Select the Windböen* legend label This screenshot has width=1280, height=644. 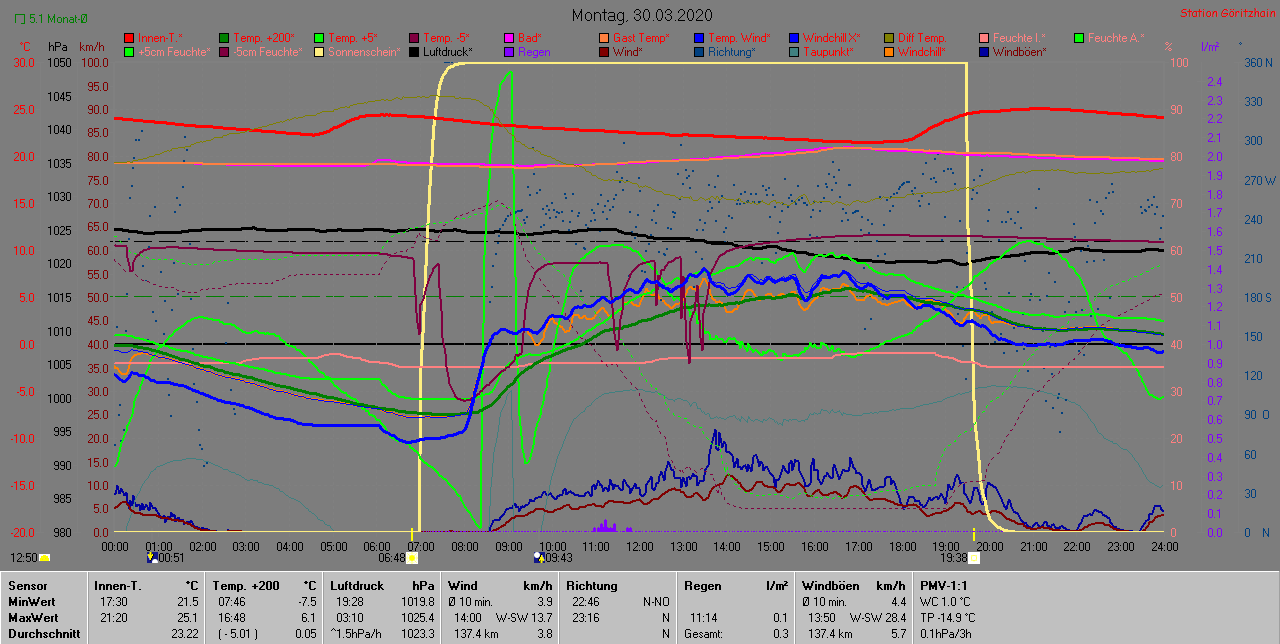[1019, 52]
